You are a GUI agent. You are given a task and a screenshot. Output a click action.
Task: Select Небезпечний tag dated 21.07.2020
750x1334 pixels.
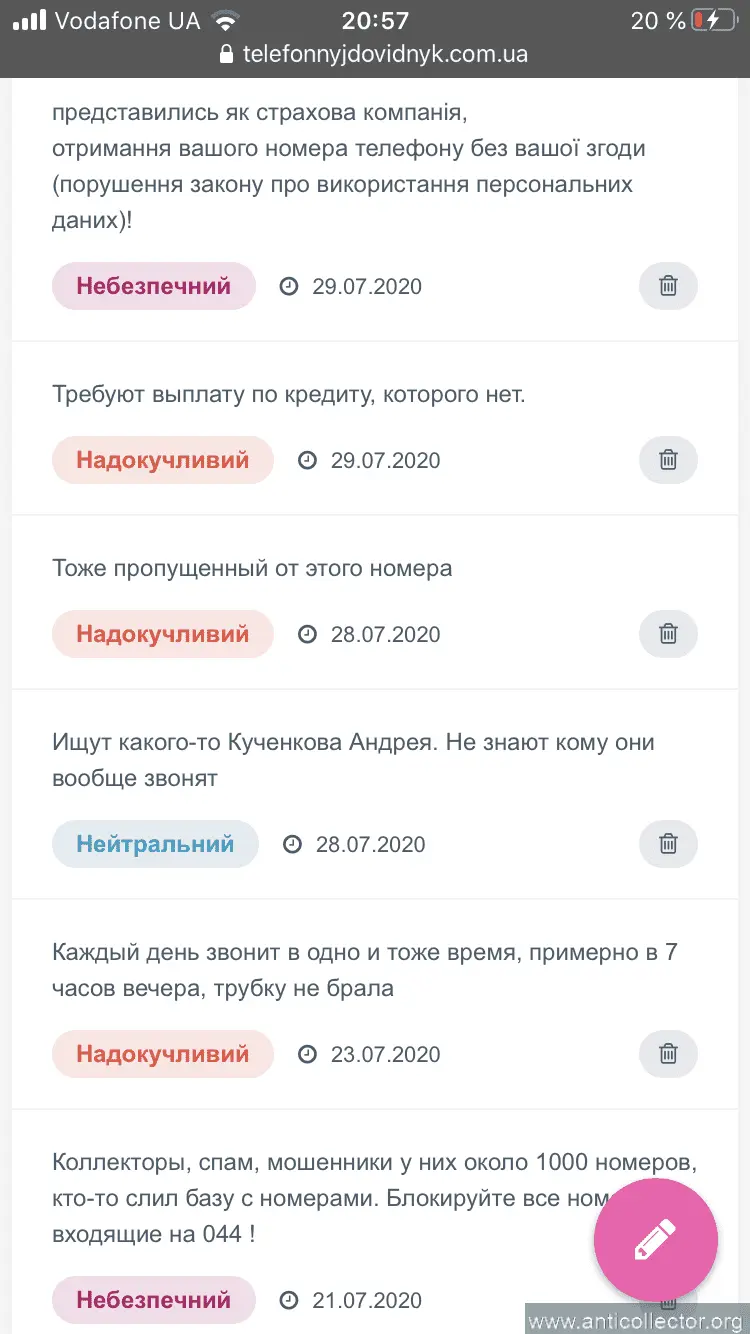(154, 1300)
